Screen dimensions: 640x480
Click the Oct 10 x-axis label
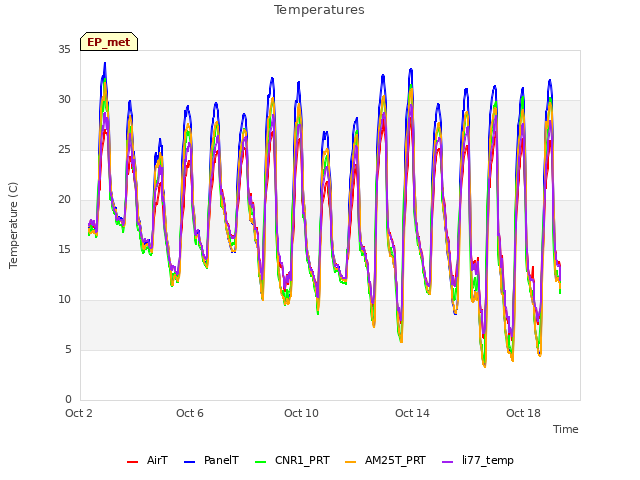click(301, 413)
